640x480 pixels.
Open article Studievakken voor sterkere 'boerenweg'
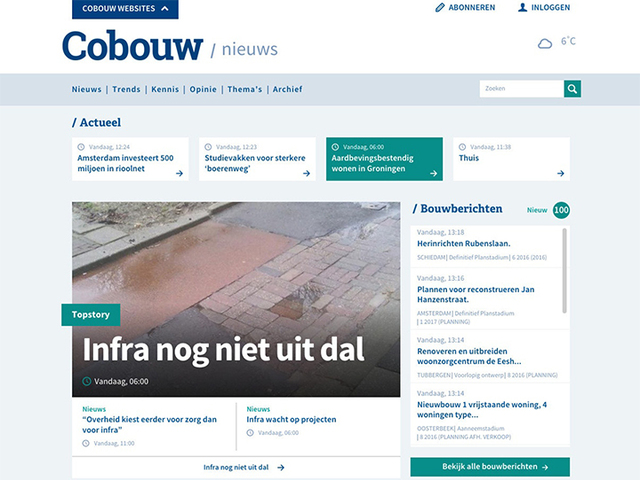pos(255,163)
